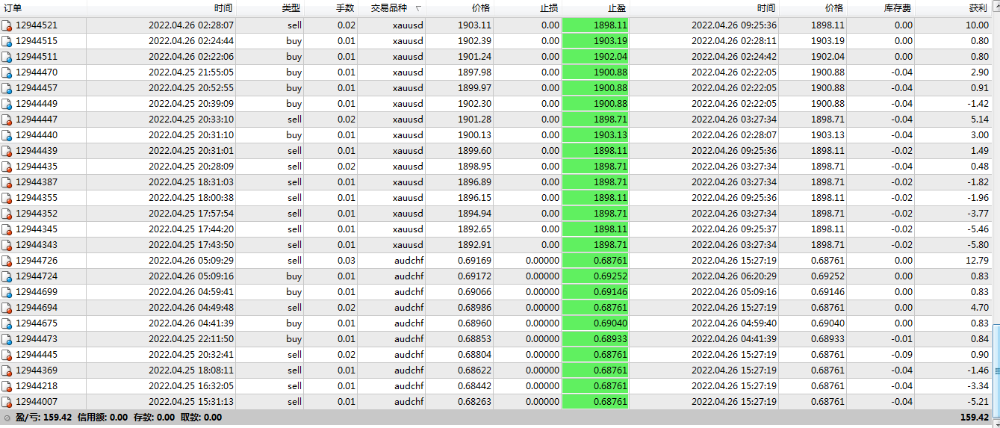
Task: Click the sell icon of order 12944218
Action: [6, 387]
